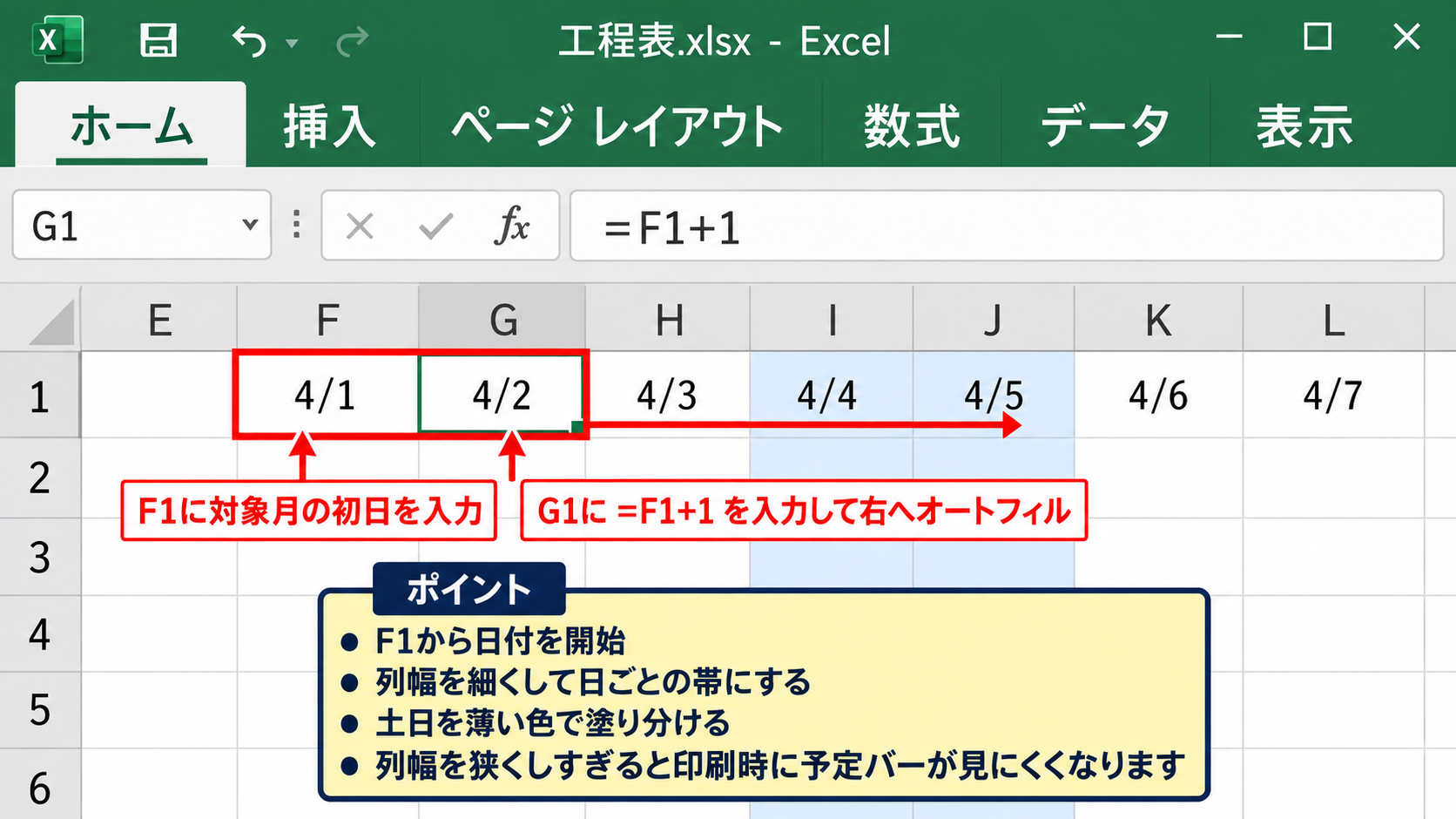1456x819 pixels.
Task: Minimize the Excel window
Action: tap(1229, 37)
